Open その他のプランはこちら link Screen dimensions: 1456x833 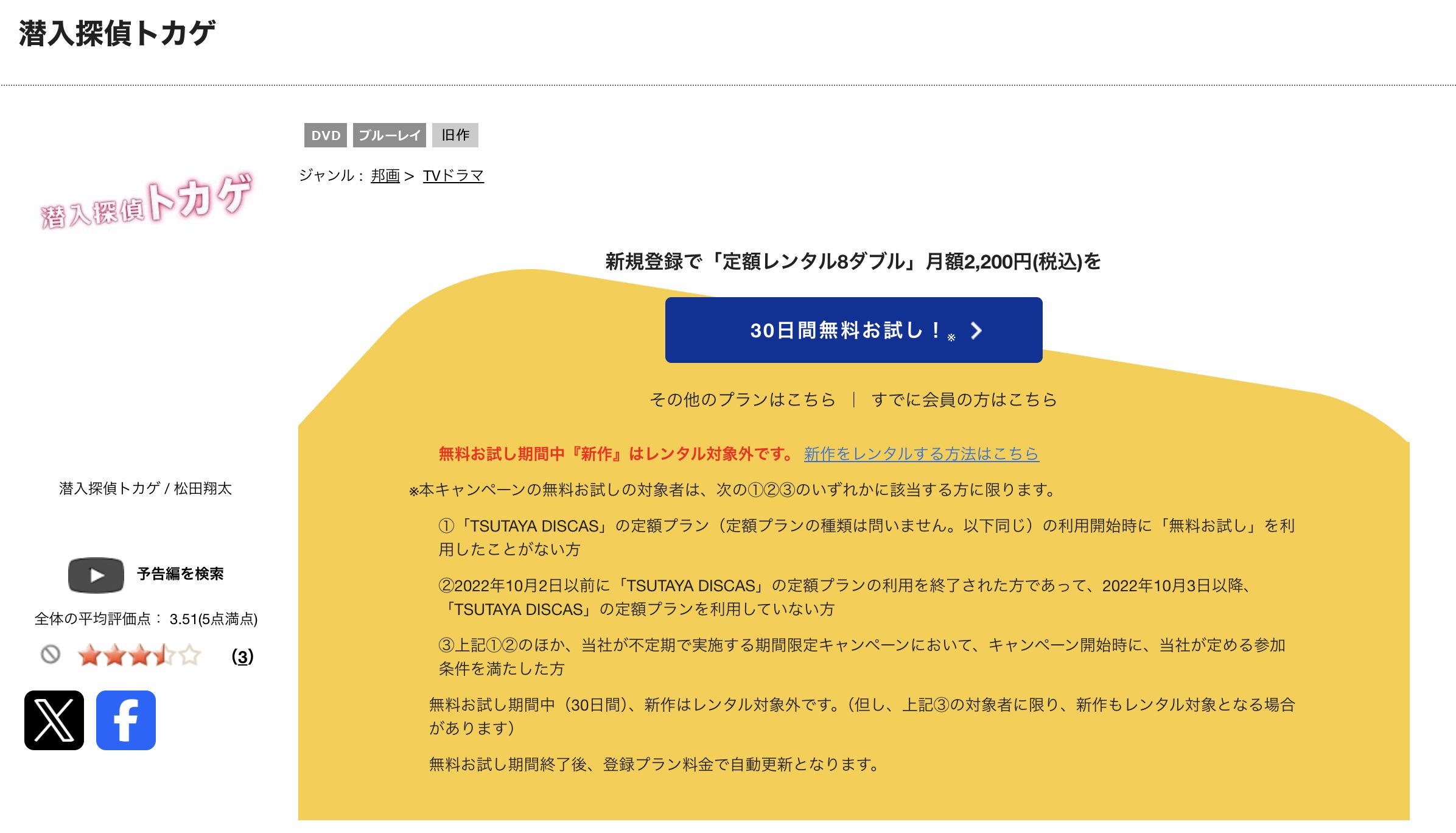tap(743, 399)
